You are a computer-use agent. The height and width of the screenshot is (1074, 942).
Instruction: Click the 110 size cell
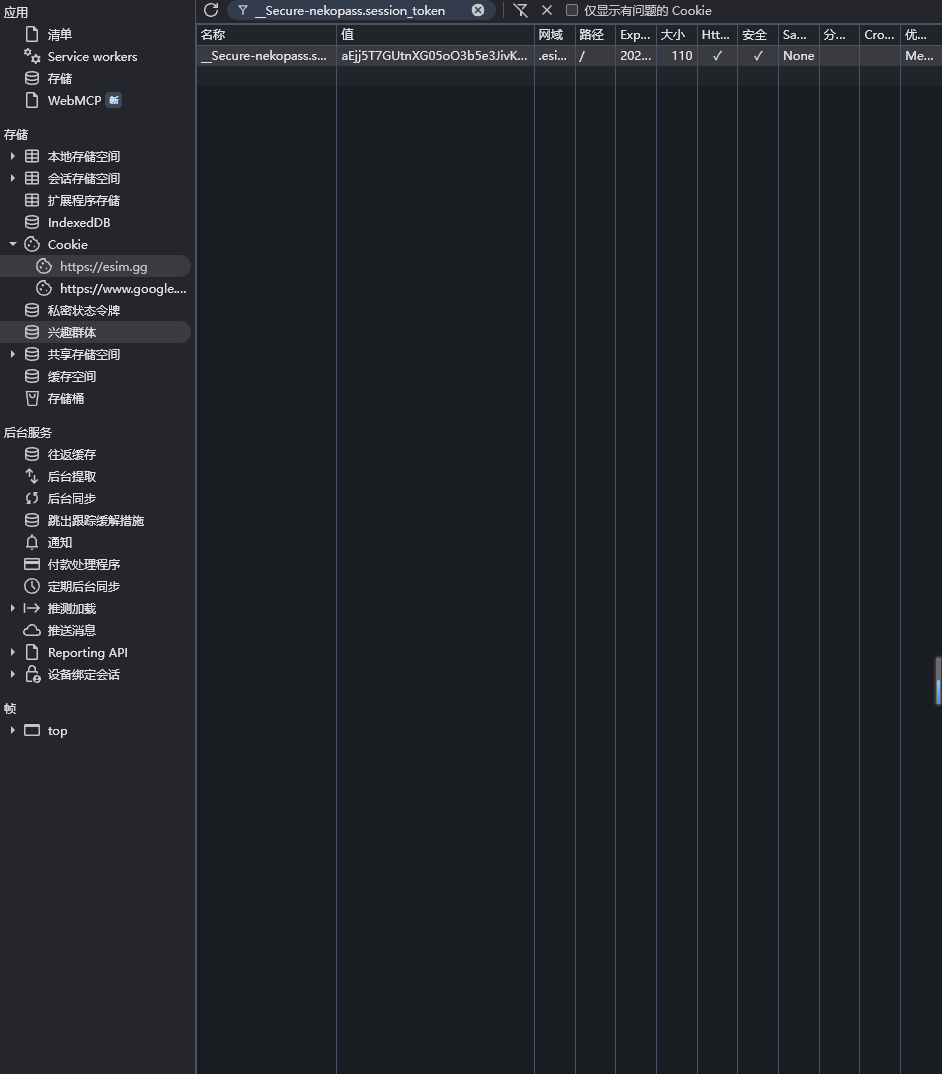tap(676, 55)
